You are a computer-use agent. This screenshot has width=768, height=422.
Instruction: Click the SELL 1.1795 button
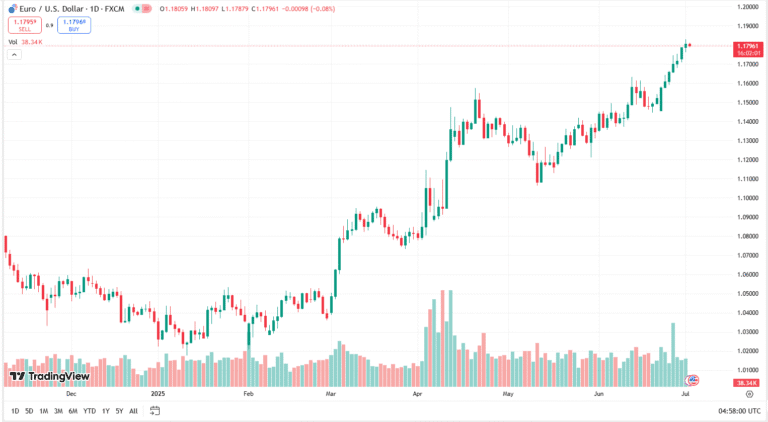coord(24,25)
